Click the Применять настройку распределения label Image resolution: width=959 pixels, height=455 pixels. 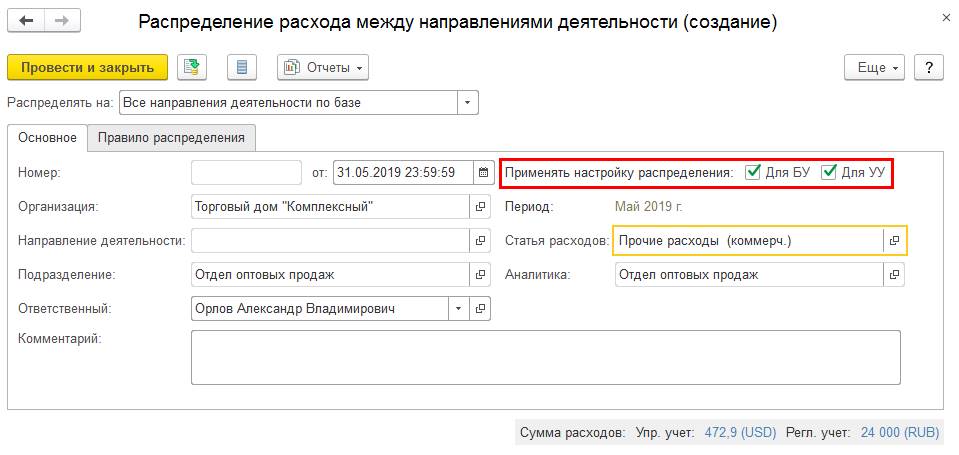coord(619,172)
